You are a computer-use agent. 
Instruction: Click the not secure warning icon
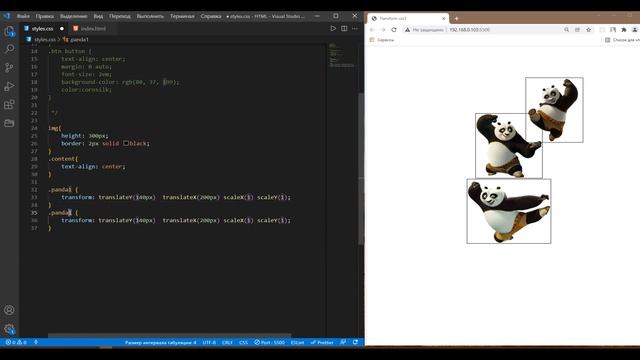coord(407,30)
